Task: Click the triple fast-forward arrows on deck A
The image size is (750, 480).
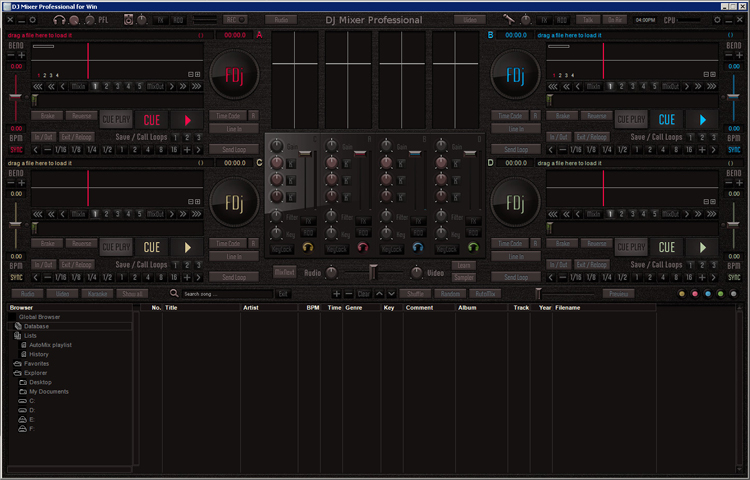Action: point(196,87)
